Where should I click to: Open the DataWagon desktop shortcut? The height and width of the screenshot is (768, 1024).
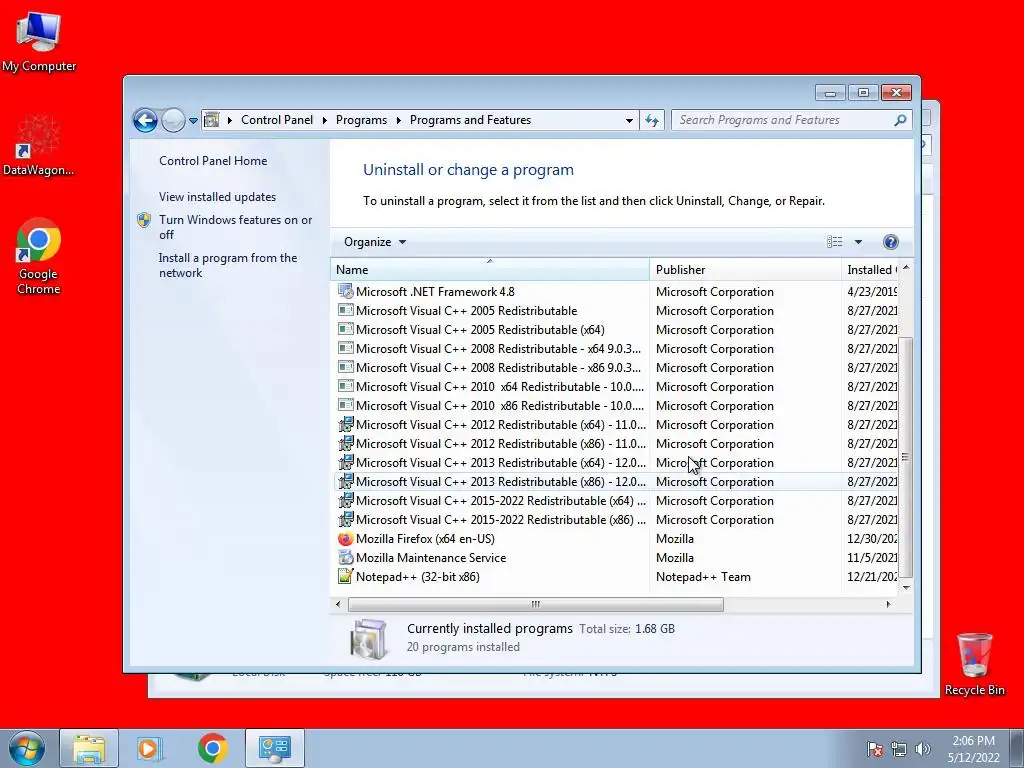[38, 145]
